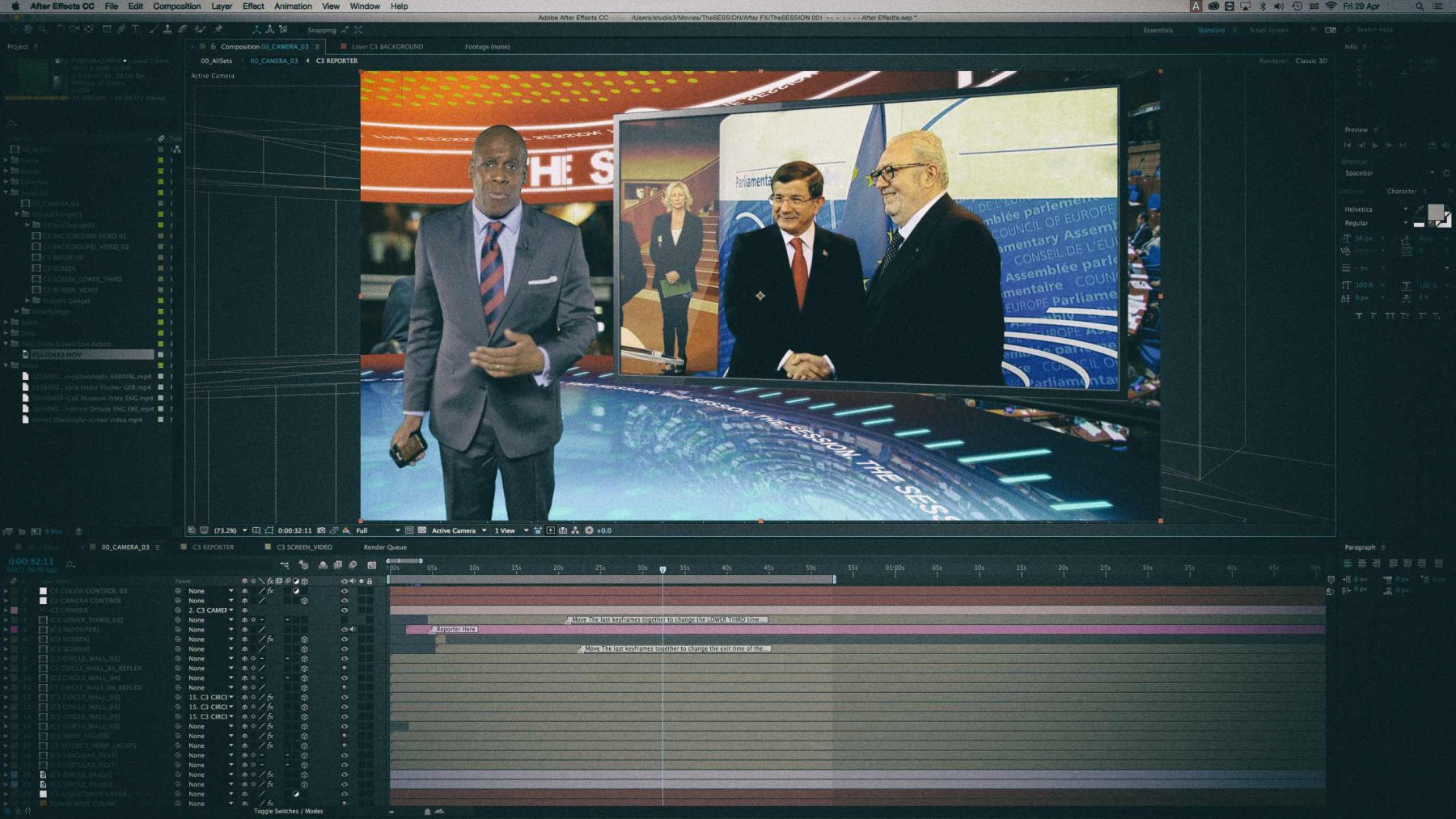Select the Rotation tool

pos(61,30)
